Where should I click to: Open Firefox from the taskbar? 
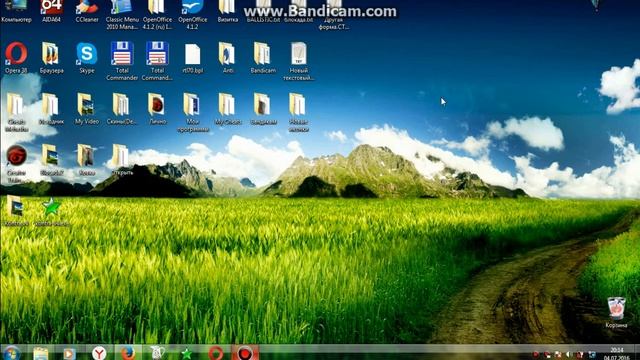point(128,353)
